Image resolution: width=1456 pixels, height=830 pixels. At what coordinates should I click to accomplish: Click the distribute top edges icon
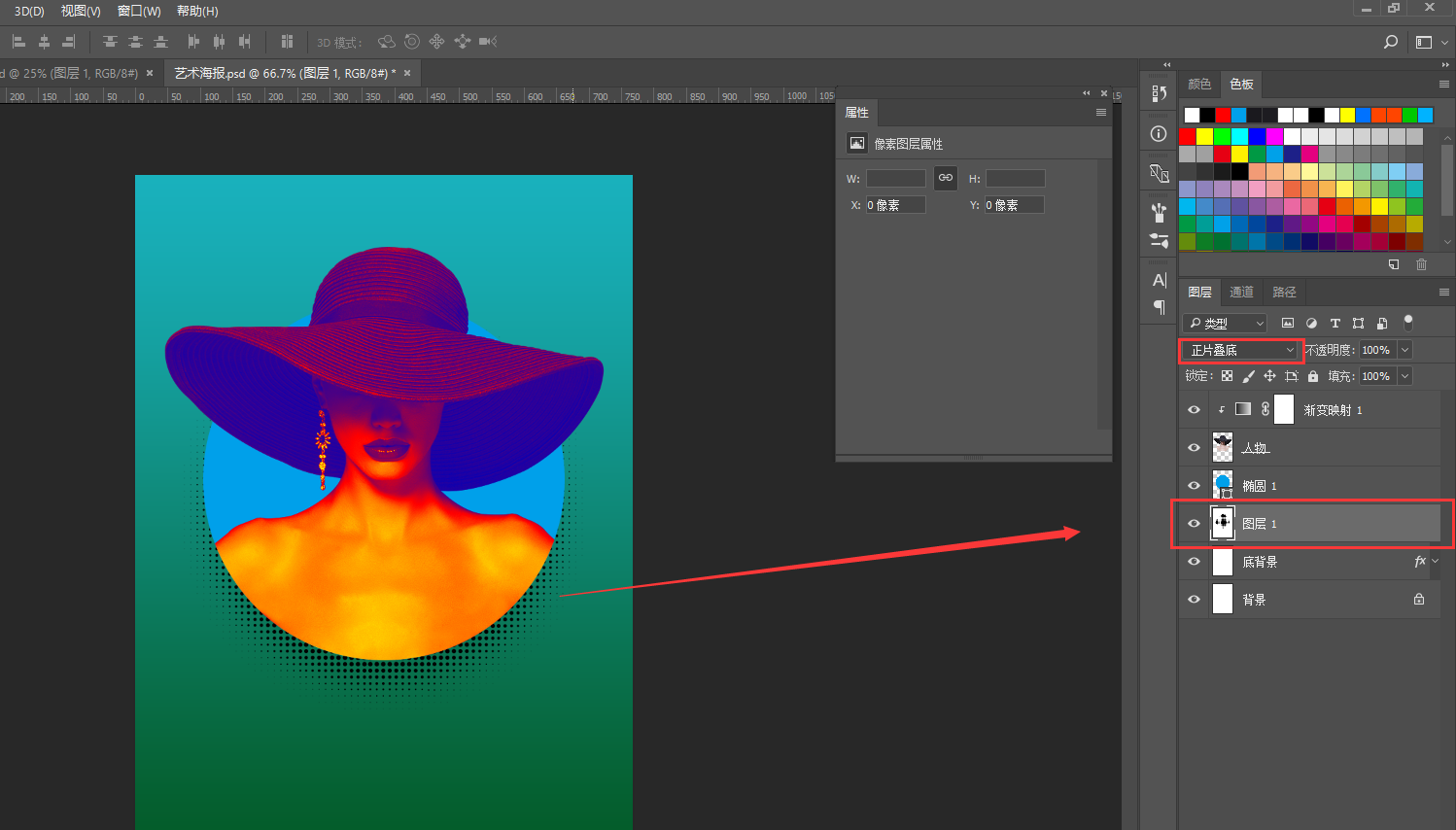(110, 42)
